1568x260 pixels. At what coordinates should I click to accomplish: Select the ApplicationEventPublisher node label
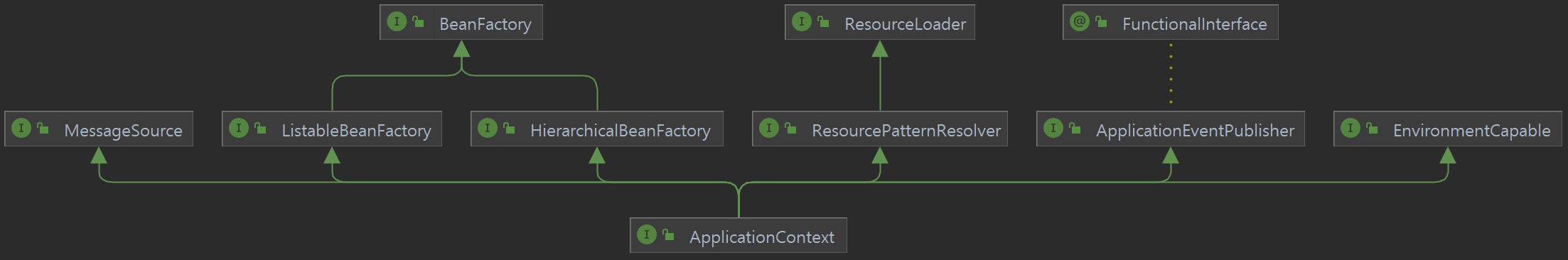[x=1195, y=131]
